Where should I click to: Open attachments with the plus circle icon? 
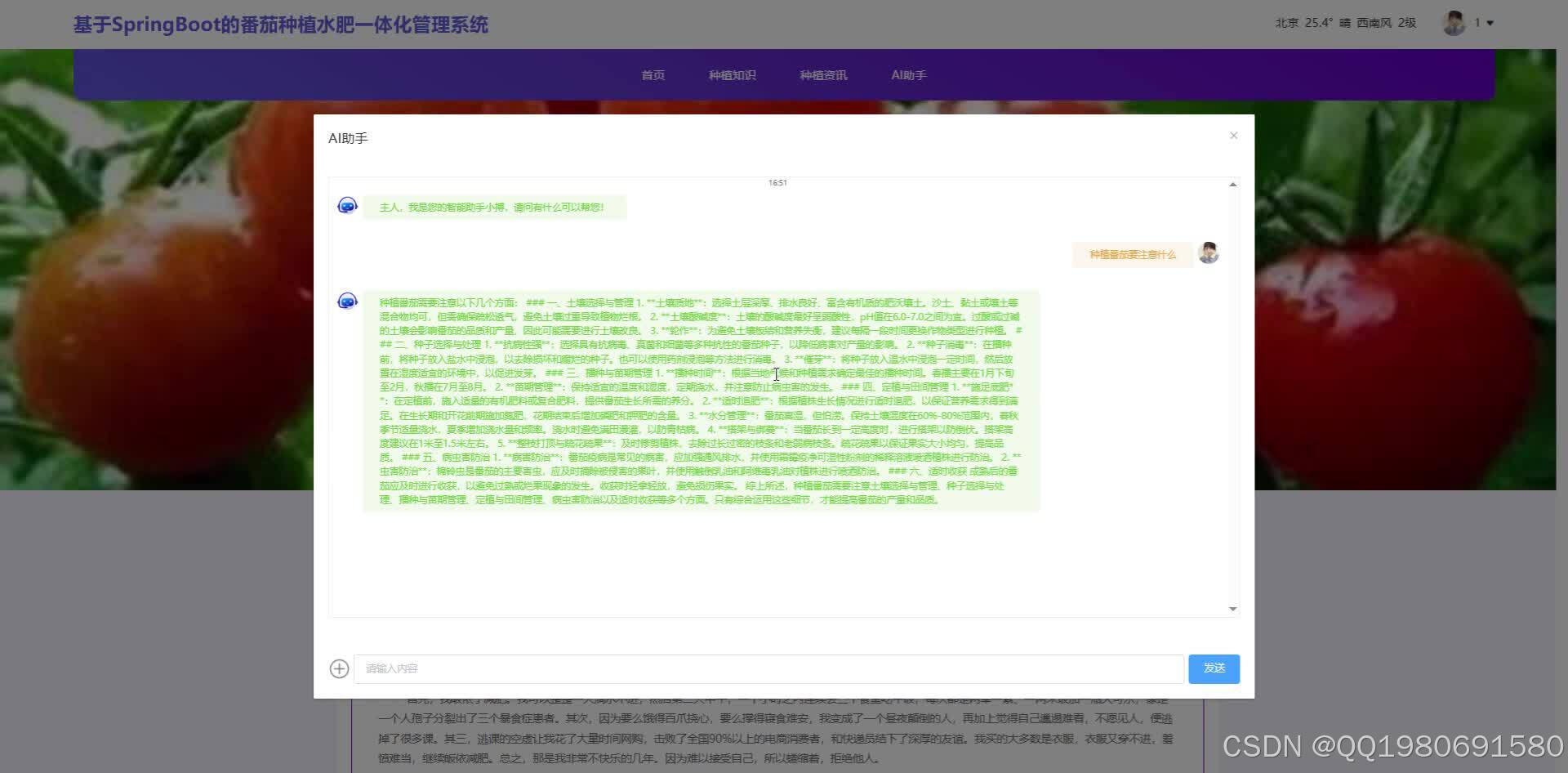coord(339,668)
